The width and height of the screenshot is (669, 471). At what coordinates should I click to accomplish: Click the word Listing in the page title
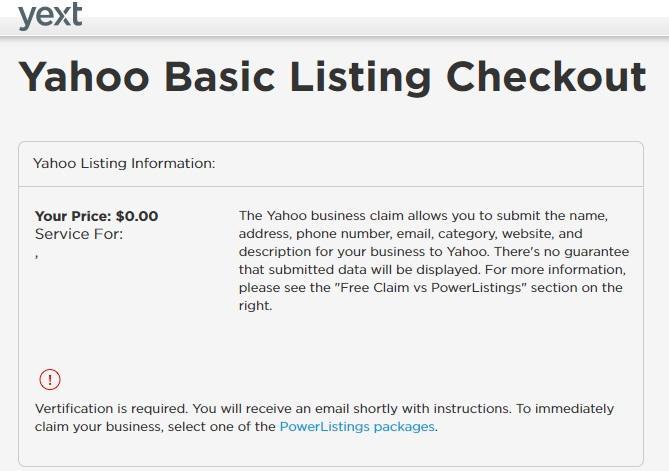click(x=361, y=77)
